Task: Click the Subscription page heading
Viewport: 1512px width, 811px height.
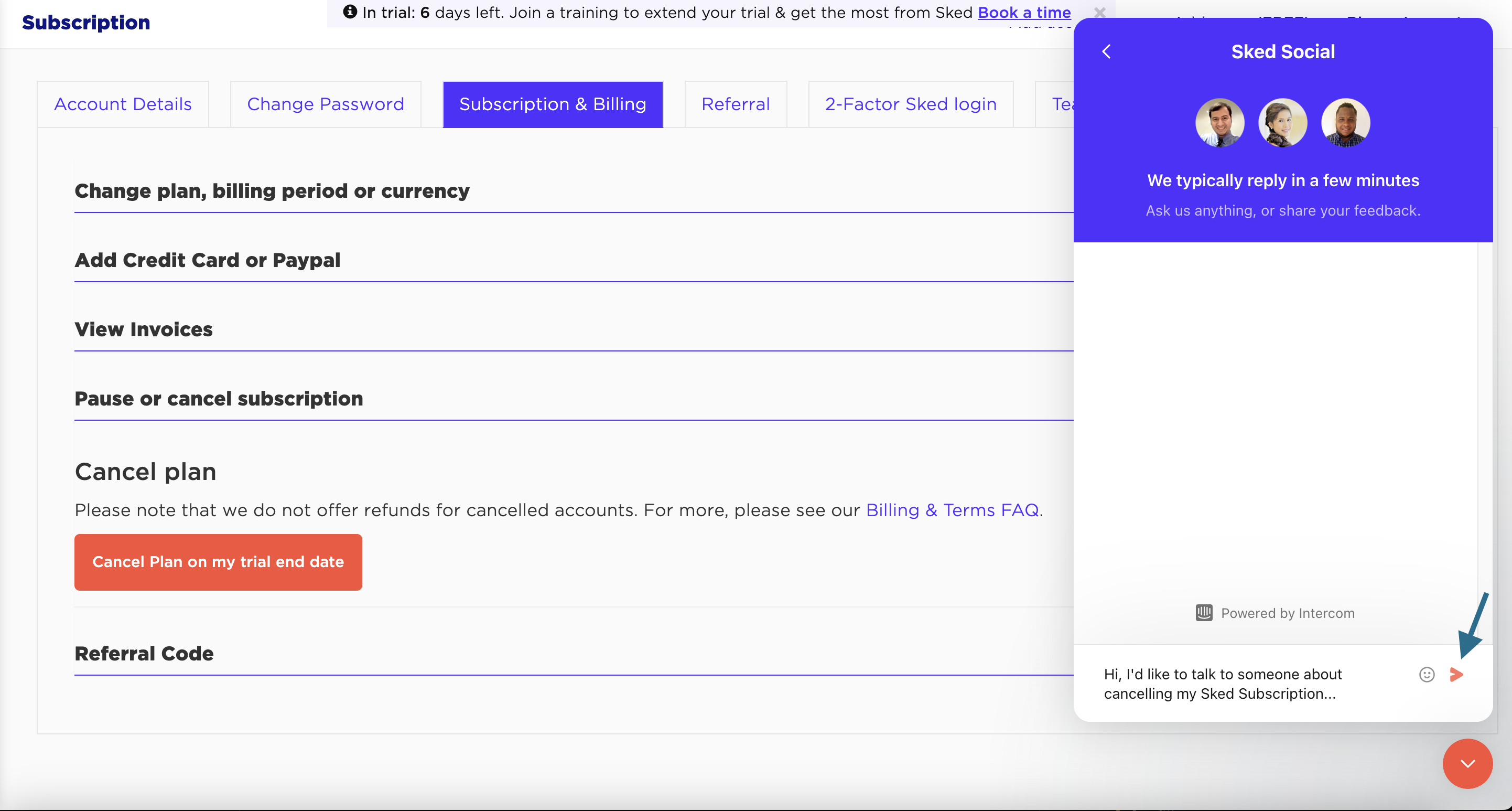Action: (x=85, y=23)
